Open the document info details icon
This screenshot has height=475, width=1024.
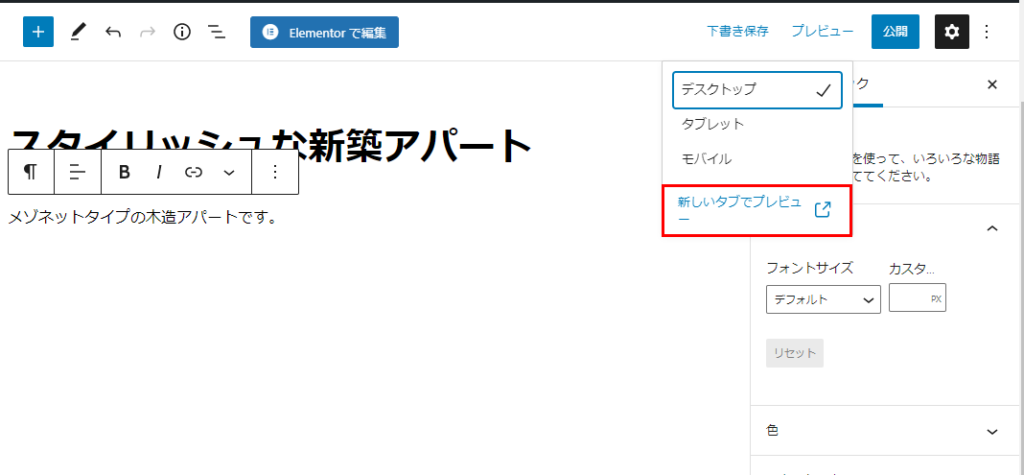coord(181,32)
